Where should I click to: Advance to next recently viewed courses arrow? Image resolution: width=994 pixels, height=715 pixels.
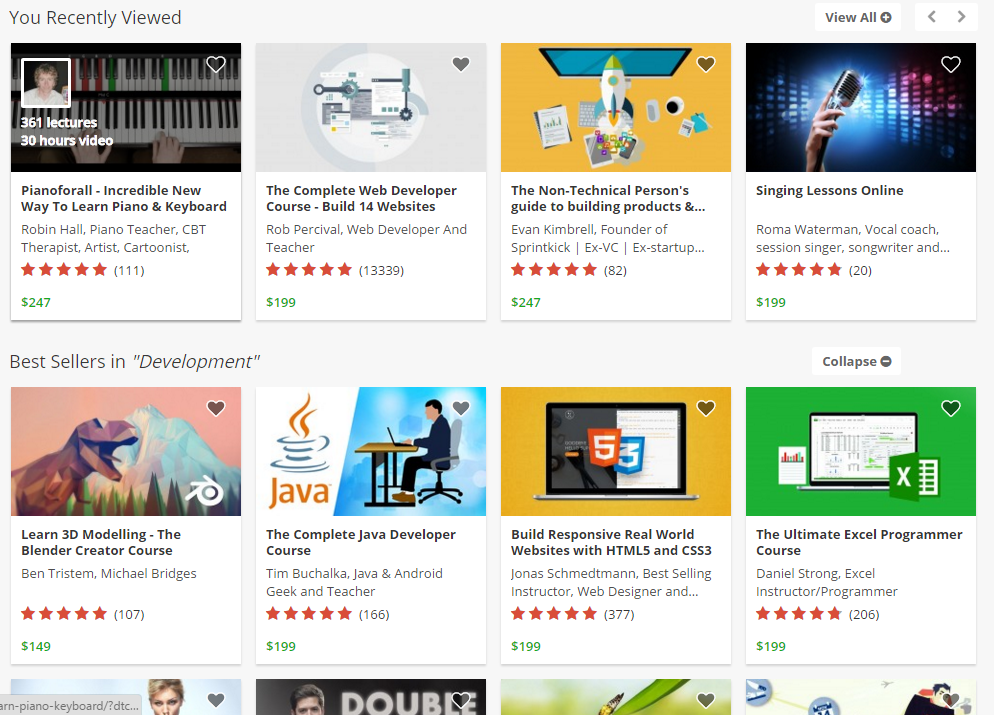coord(962,17)
